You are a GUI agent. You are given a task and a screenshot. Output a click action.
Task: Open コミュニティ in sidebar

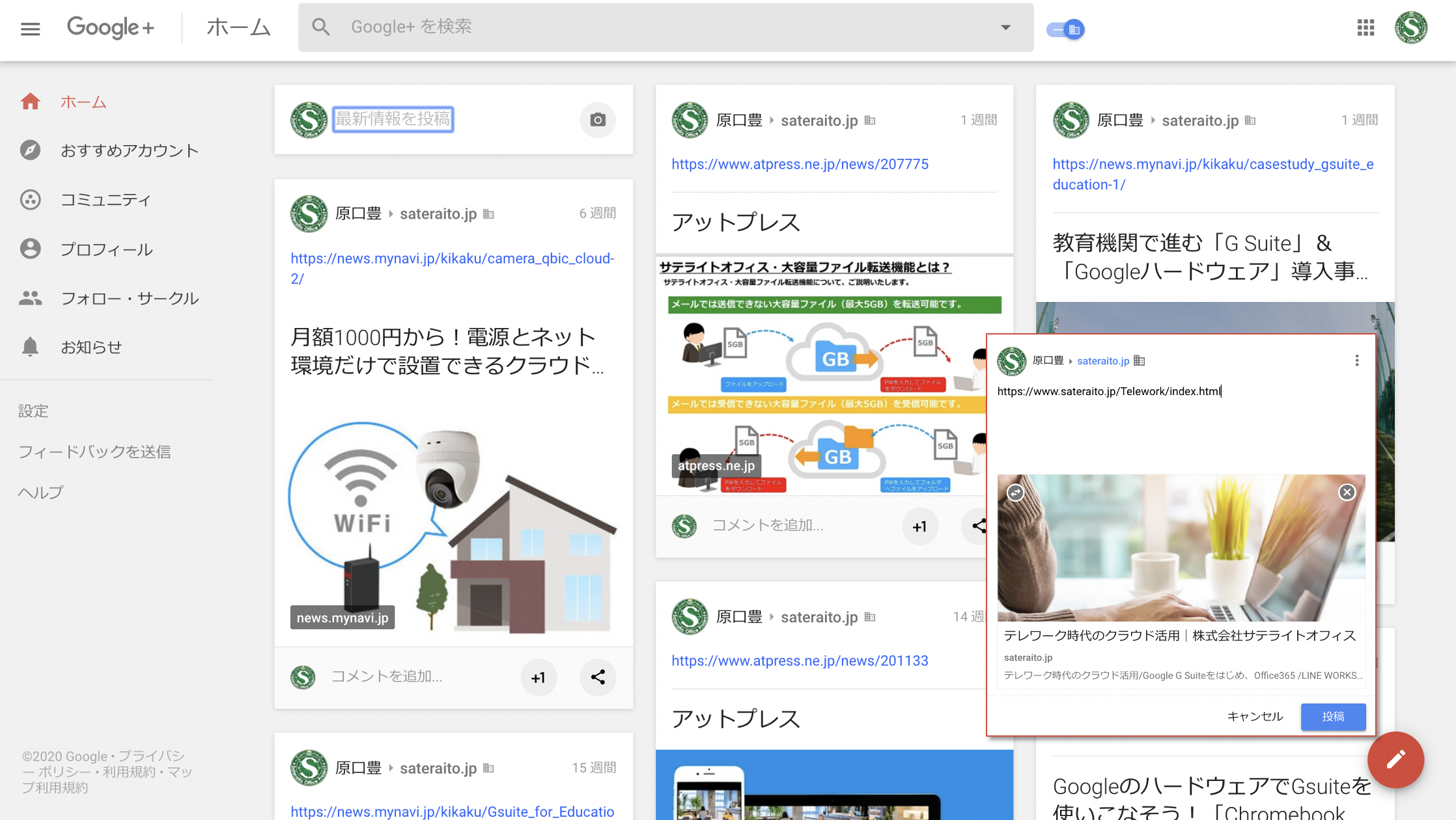click(106, 200)
